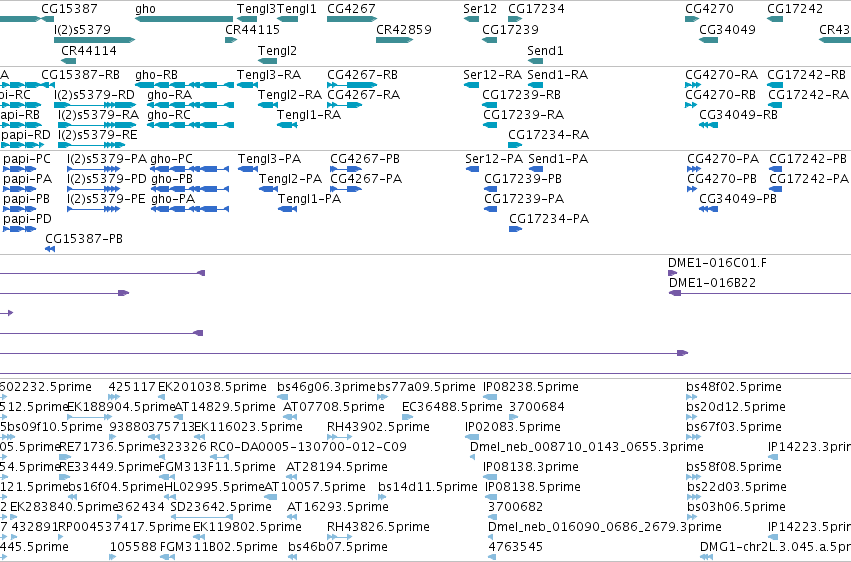Select the bs14d11.5prime EST label
851x562 pixels.
(x=428, y=487)
